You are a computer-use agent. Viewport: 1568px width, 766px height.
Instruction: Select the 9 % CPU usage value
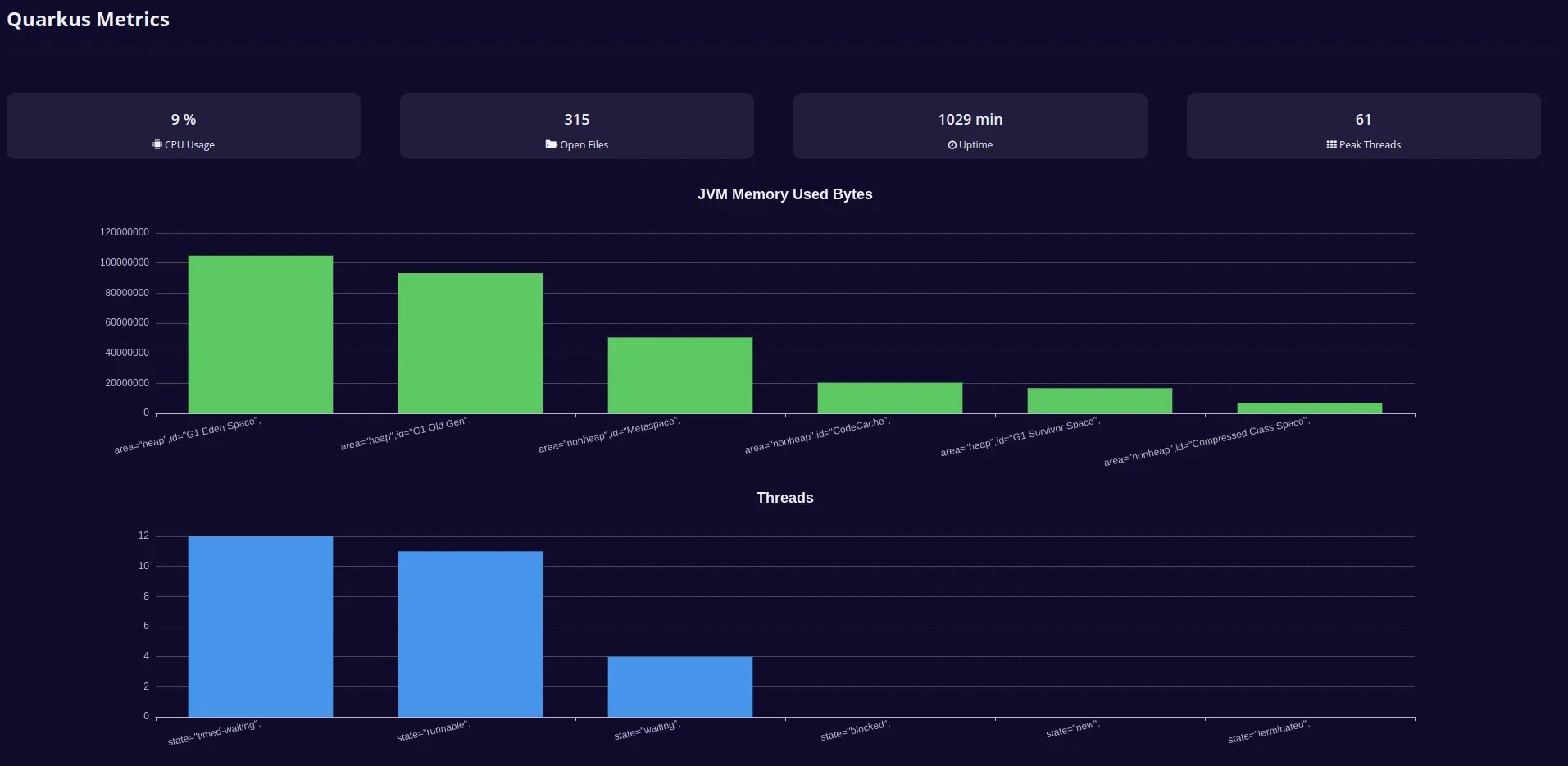[x=184, y=120]
